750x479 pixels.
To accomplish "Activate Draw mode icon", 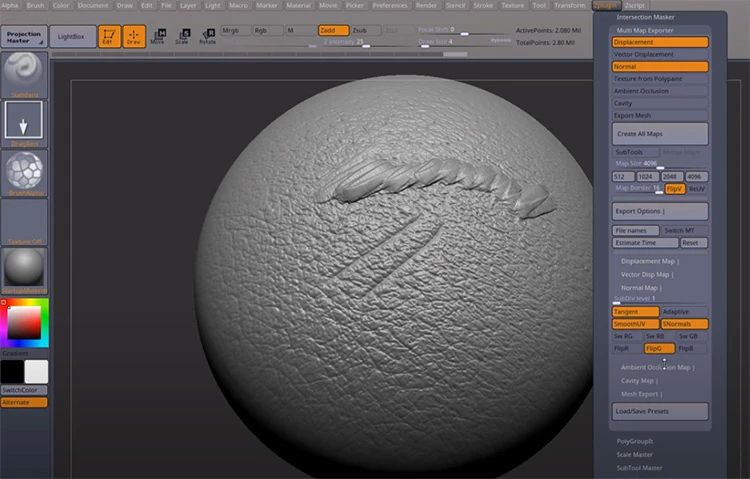I will 134,36.
